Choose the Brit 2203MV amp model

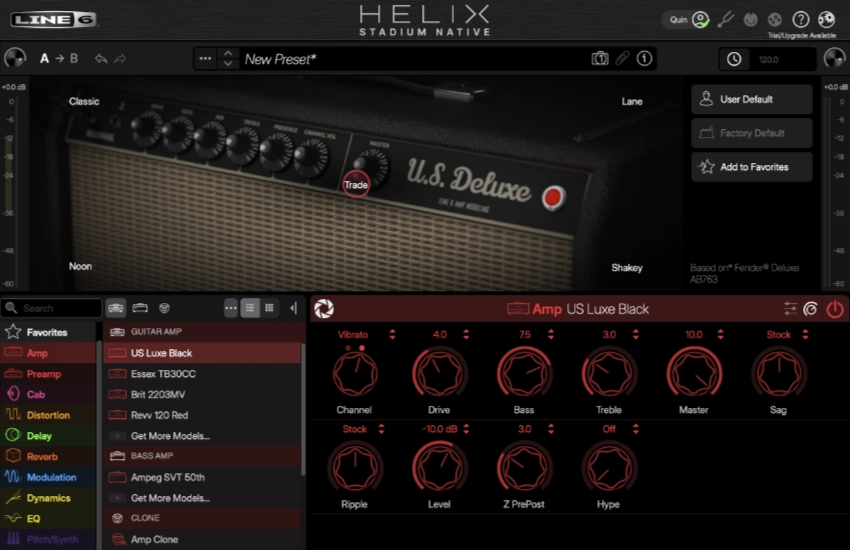pyautogui.click(x=202, y=394)
